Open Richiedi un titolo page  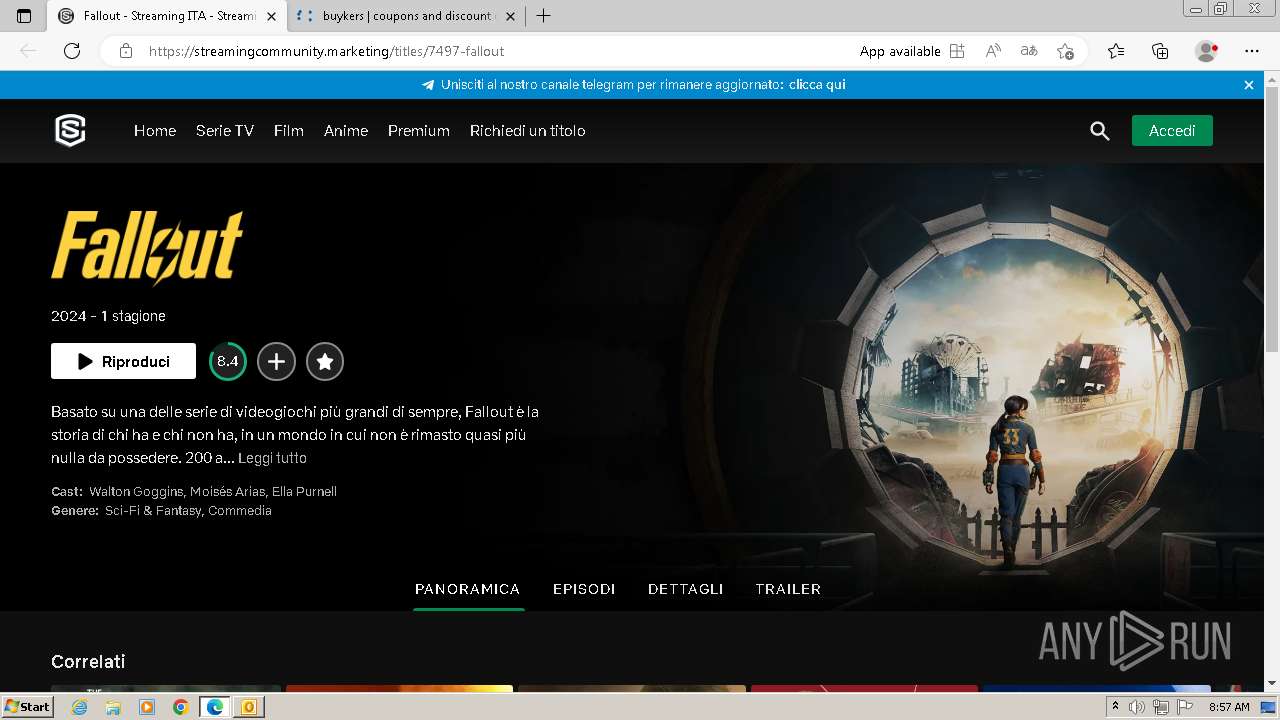[528, 131]
